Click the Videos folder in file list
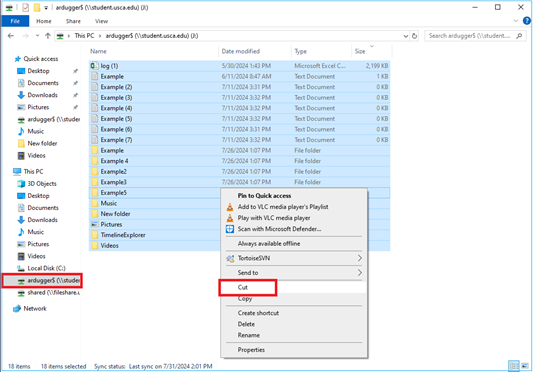 pos(109,246)
